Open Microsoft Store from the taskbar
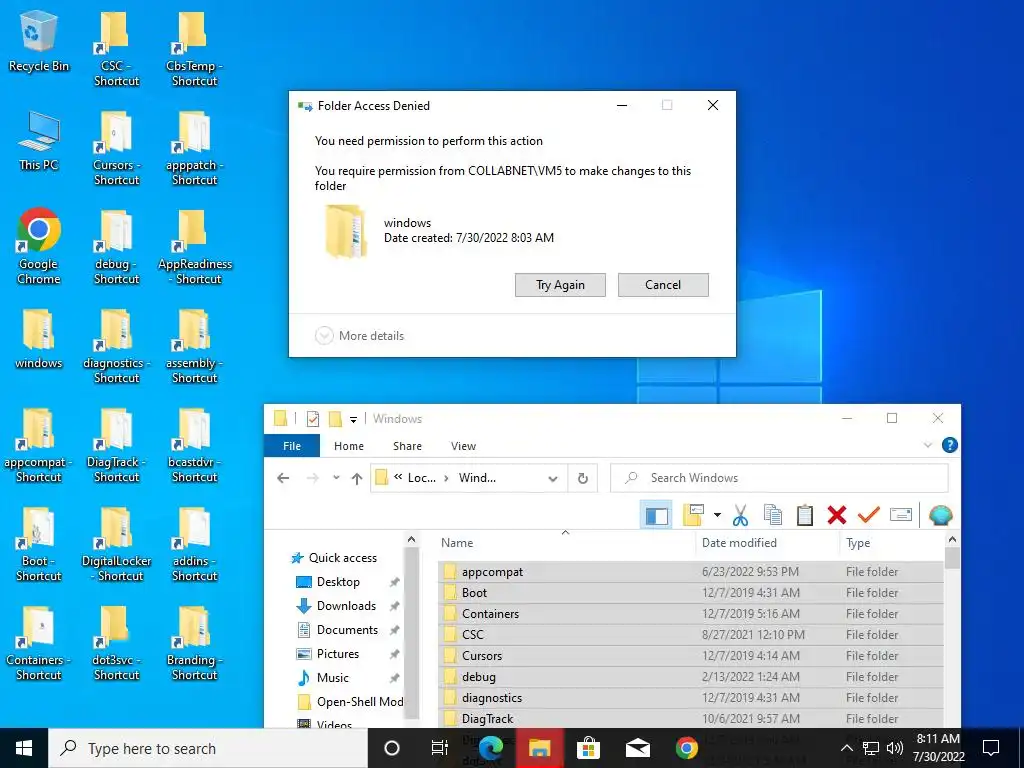The width and height of the screenshot is (1024, 768). click(588, 748)
